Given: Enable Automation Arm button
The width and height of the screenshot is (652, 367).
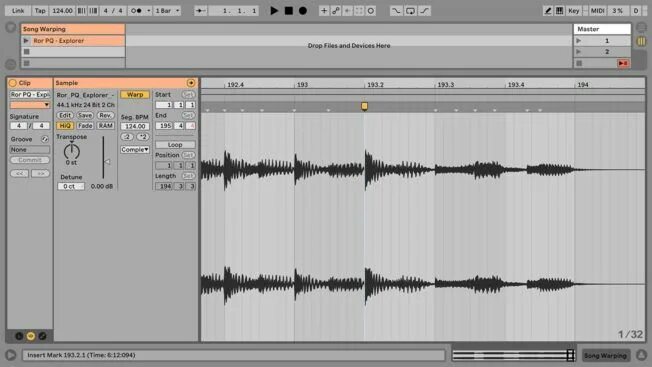Looking at the screenshot, I should pos(336,11).
